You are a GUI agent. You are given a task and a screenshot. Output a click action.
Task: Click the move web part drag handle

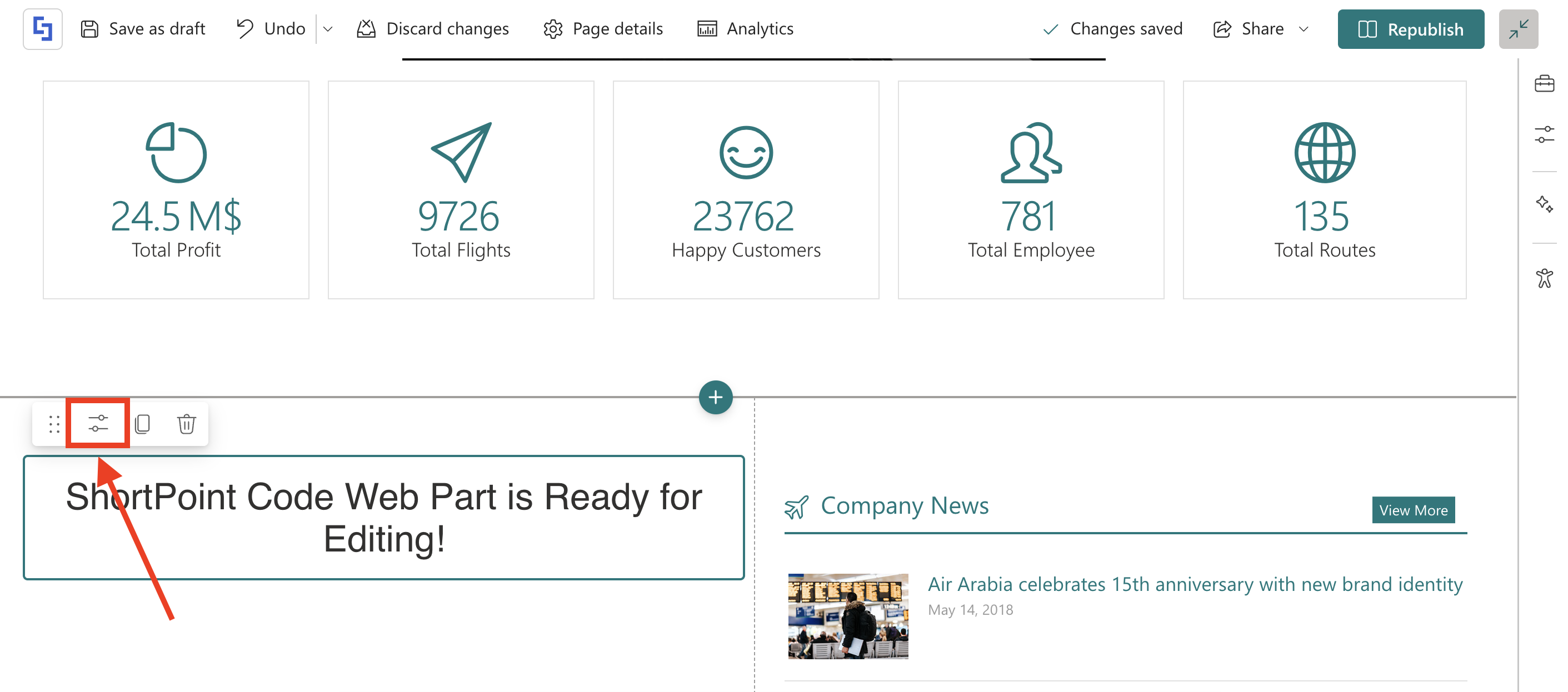coord(54,424)
